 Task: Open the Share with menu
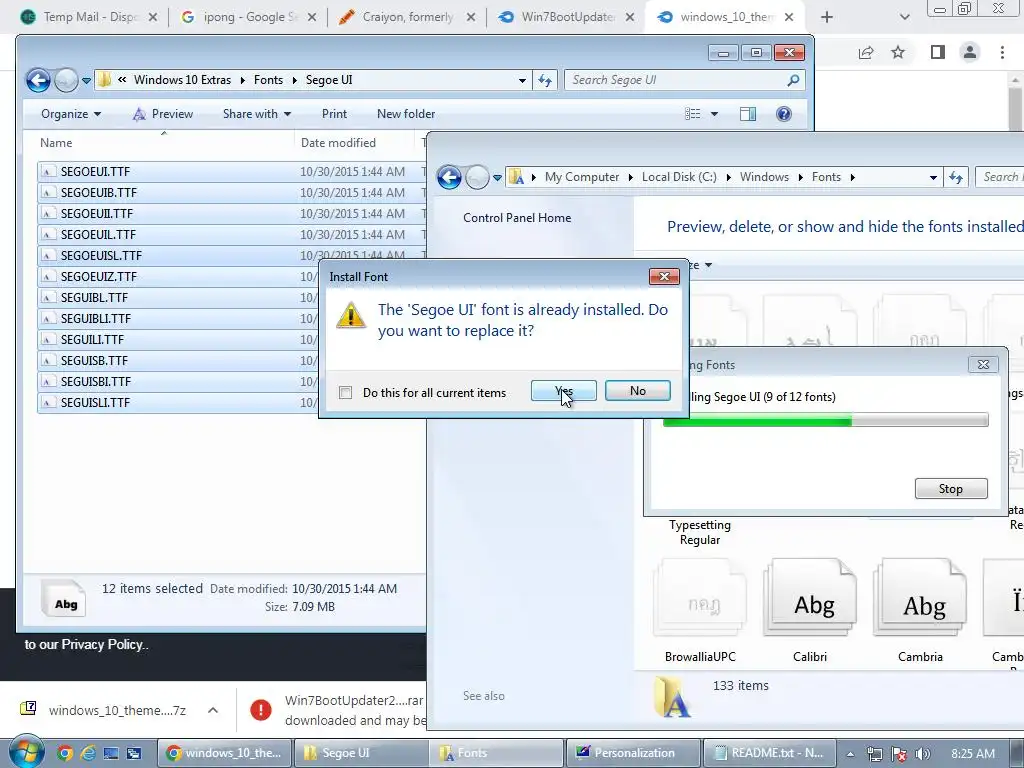[257, 114]
